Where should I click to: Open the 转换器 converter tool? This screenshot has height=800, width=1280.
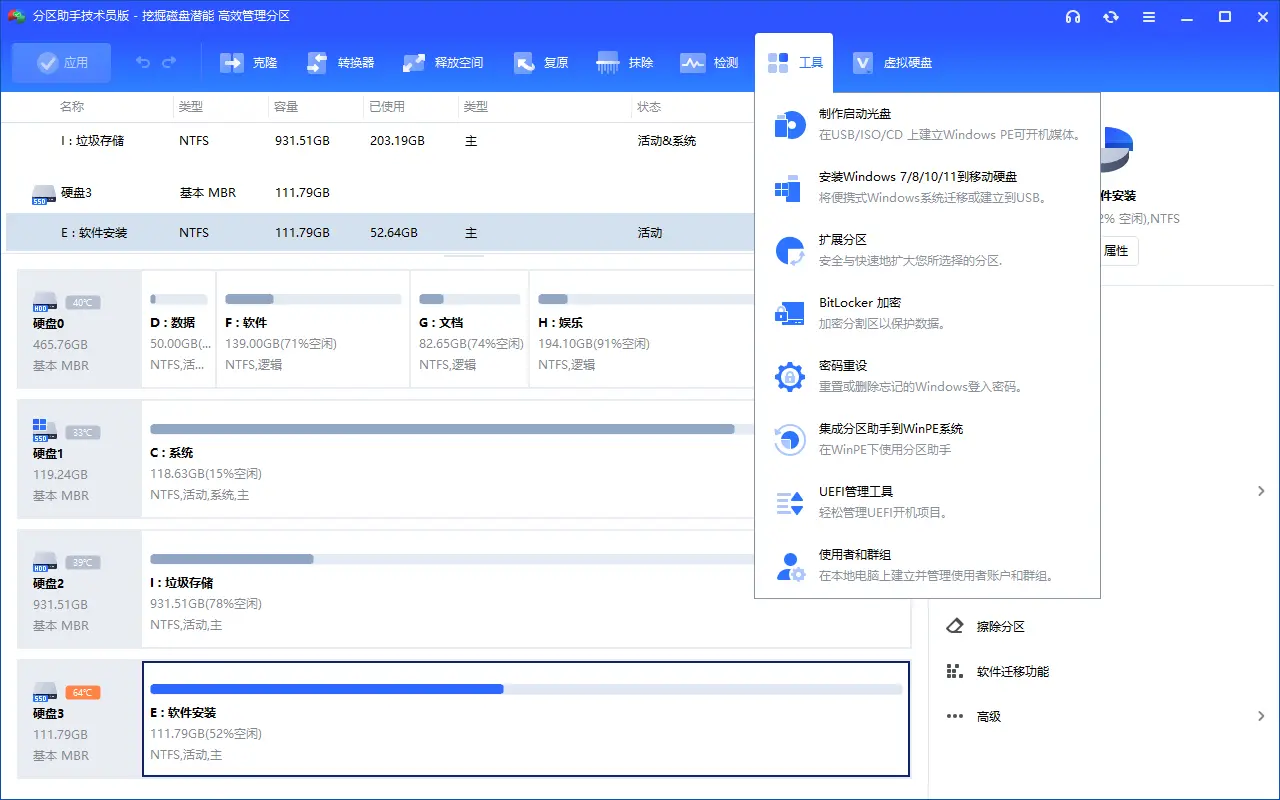(340, 63)
